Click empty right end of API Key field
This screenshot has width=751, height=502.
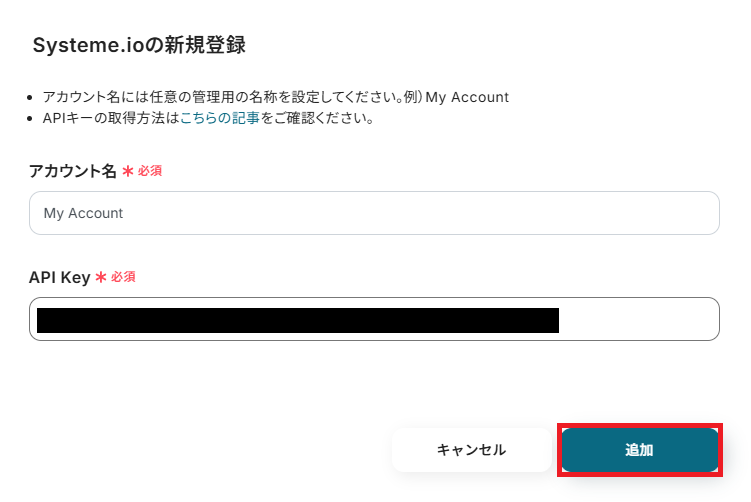tap(640, 320)
